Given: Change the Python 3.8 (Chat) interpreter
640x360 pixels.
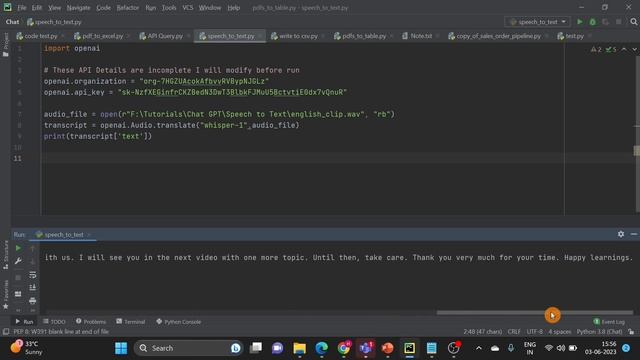Looking at the screenshot, I should (599, 332).
